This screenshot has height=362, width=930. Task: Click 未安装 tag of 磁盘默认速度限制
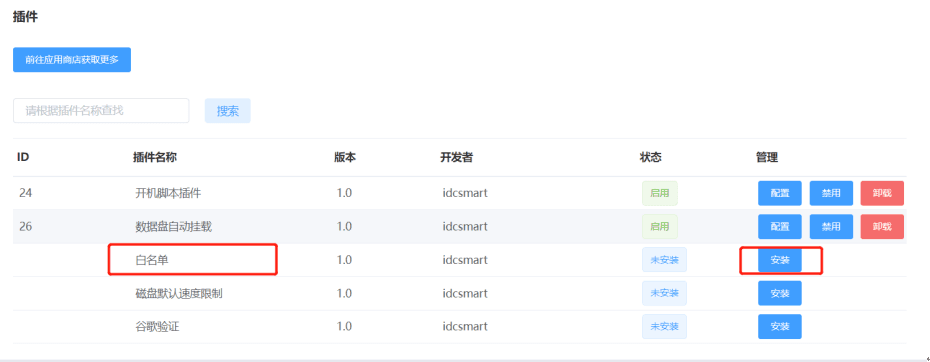click(x=664, y=293)
